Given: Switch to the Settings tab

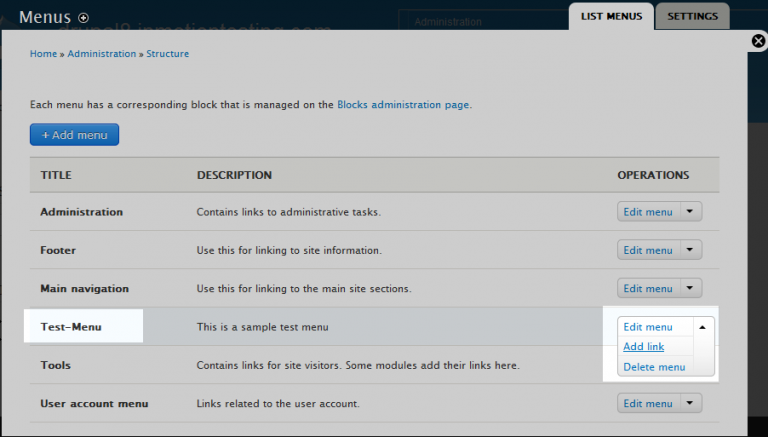Looking at the screenshot, I should coord(692,17).
